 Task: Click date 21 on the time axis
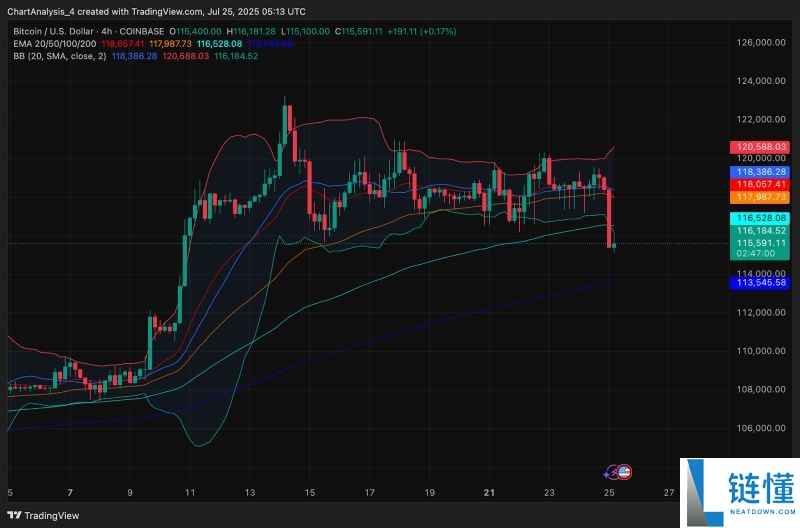pos(488,493)
